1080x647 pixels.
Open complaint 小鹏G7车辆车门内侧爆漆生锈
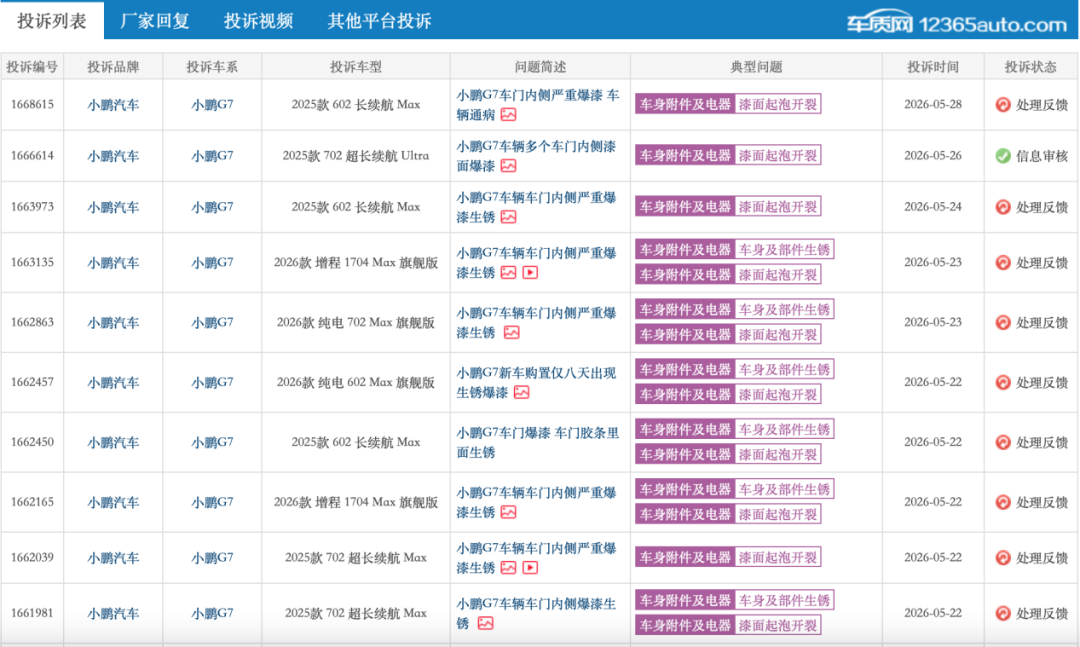pyautogui.click(x=536, y=613)
